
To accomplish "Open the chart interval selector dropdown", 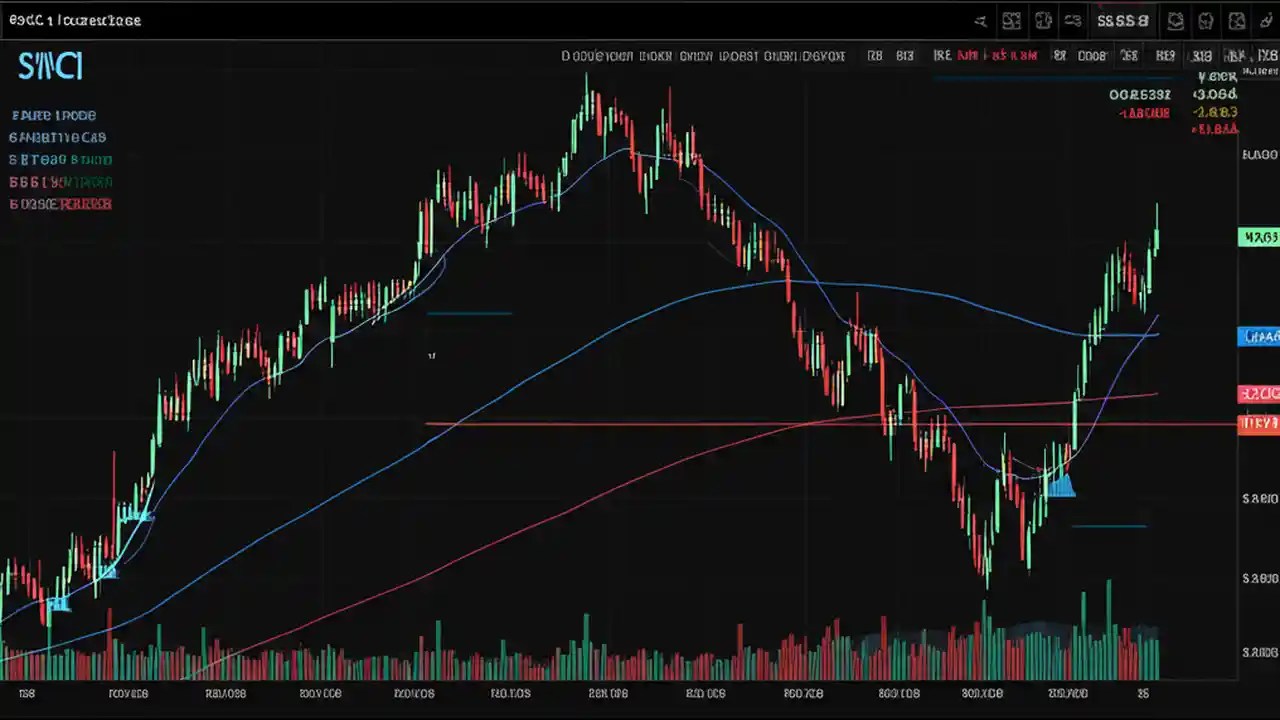I will [1165, 56].
